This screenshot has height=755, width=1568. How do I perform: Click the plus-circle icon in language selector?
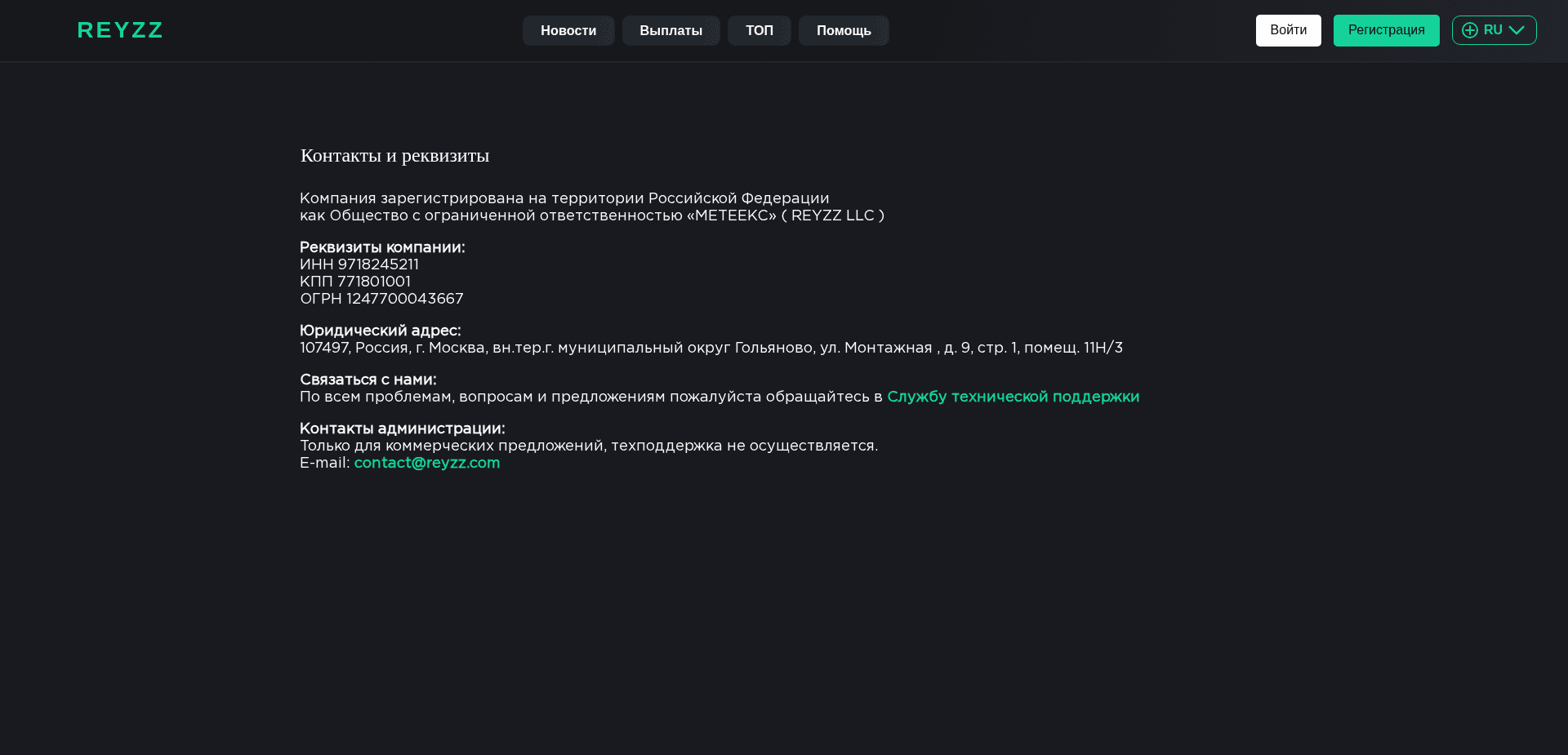click(x=1469, y=30)
